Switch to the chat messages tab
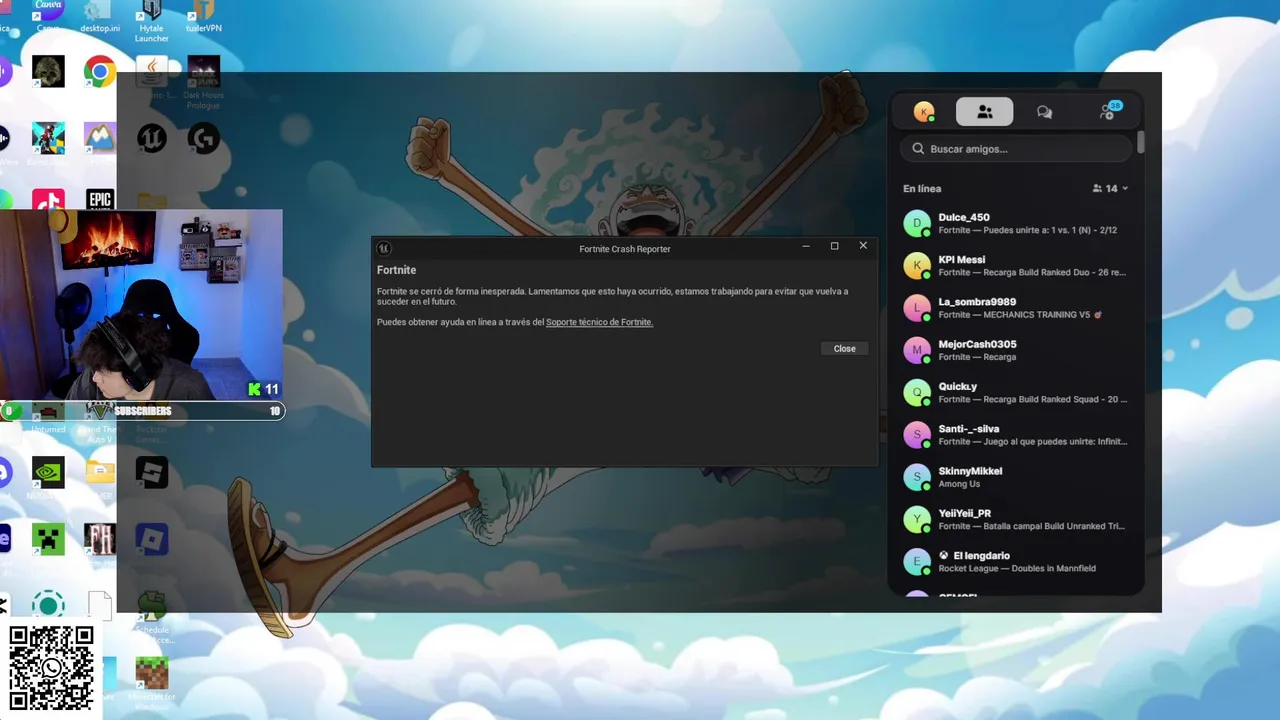The width and height of the screenshot is (1280, 720). (1045, 112)
